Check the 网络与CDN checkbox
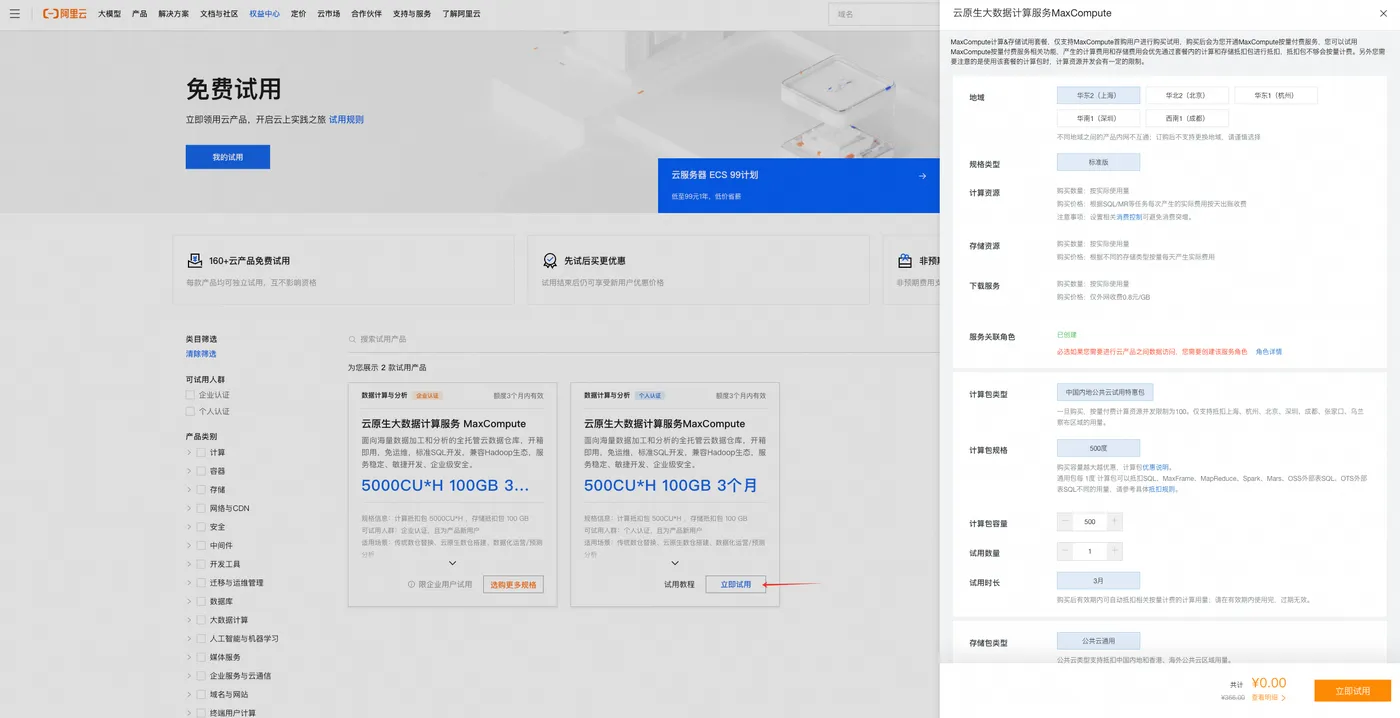The height and width of the screenshot is (718, 1400). 202,508
